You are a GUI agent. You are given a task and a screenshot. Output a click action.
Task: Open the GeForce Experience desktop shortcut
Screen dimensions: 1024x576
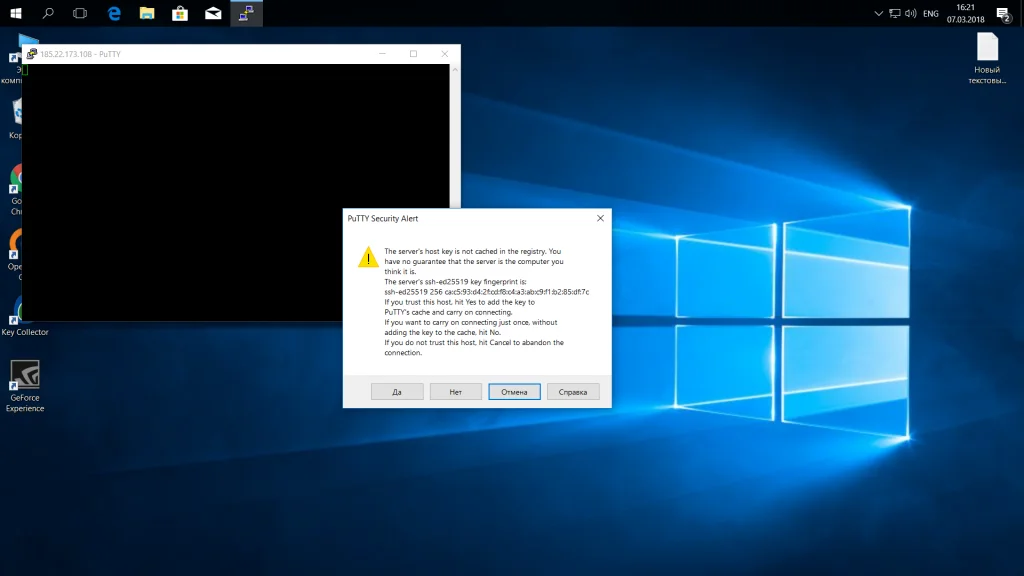(25, 386)
